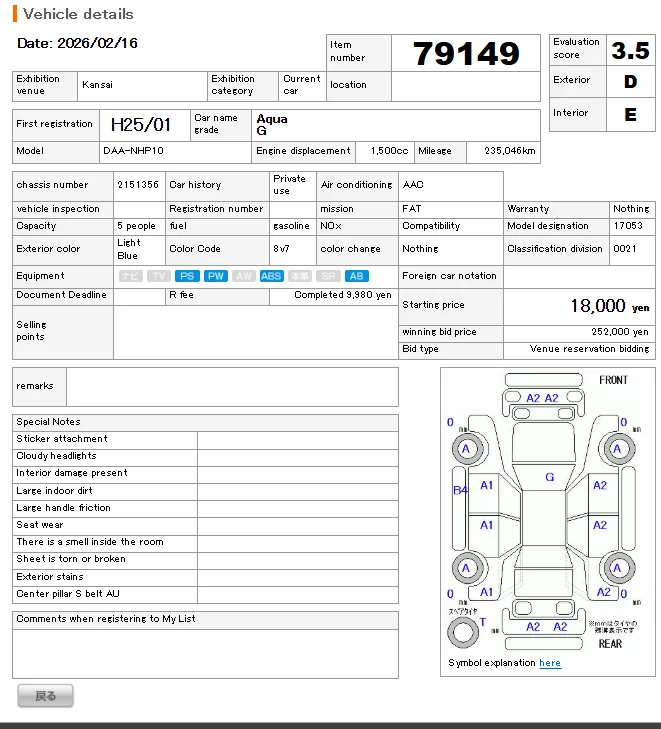Click the PS equipment badge
Screen dimensions: 661x729
[187, 276]
